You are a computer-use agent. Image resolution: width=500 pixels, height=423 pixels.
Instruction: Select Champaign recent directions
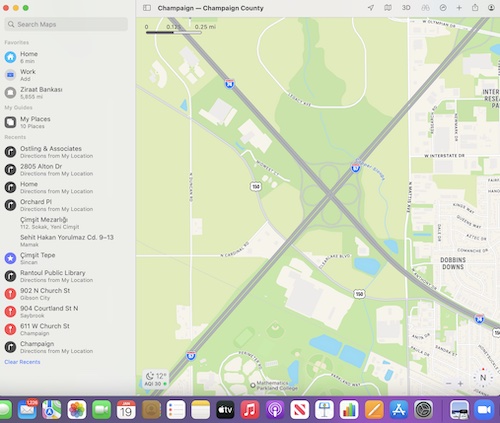pos(67,347)
